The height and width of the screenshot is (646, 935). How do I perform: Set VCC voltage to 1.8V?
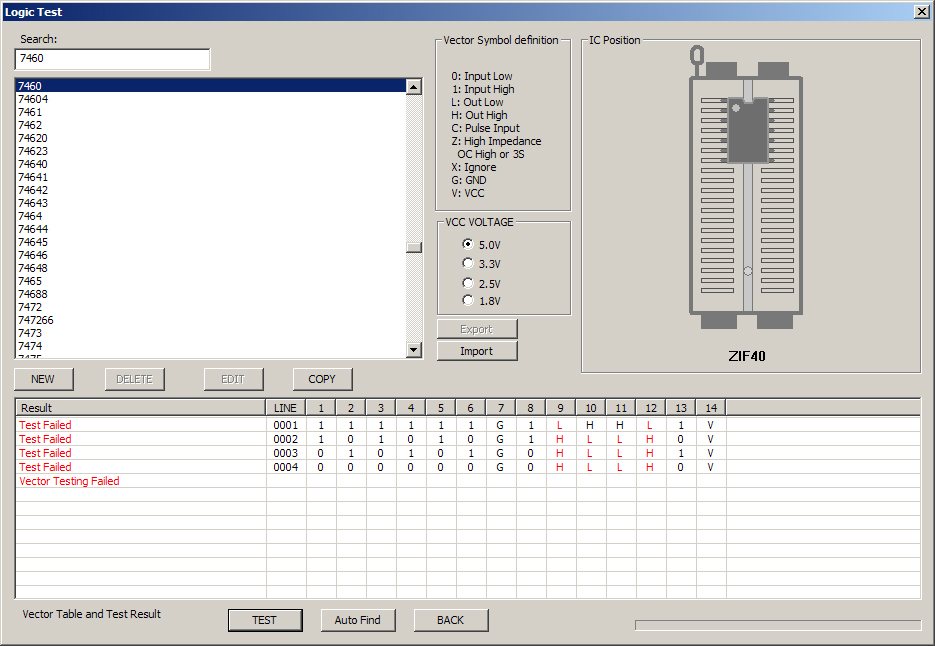(468, 301)
